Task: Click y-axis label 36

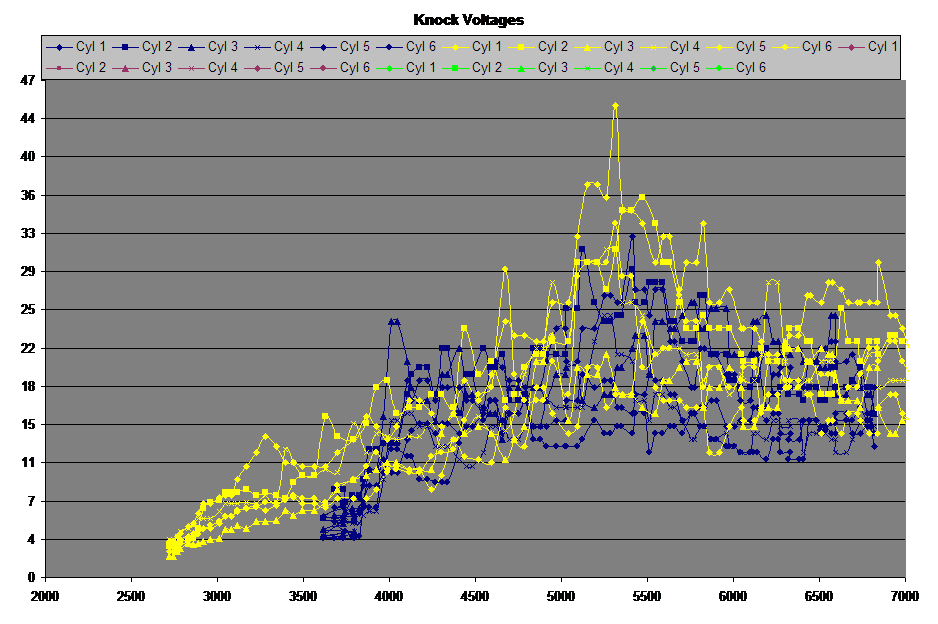Action: point(28,195)
